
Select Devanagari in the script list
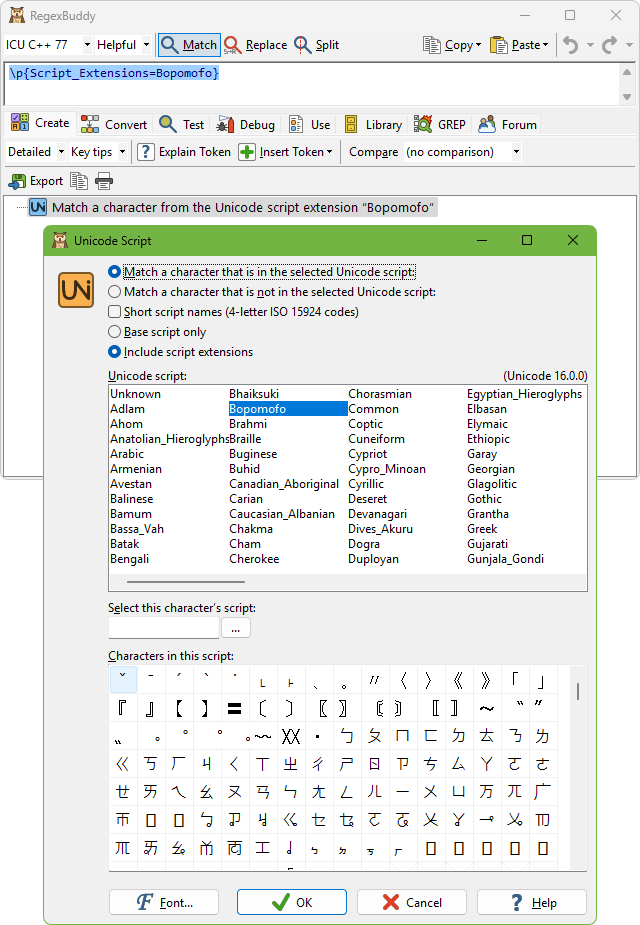[378, 514]
